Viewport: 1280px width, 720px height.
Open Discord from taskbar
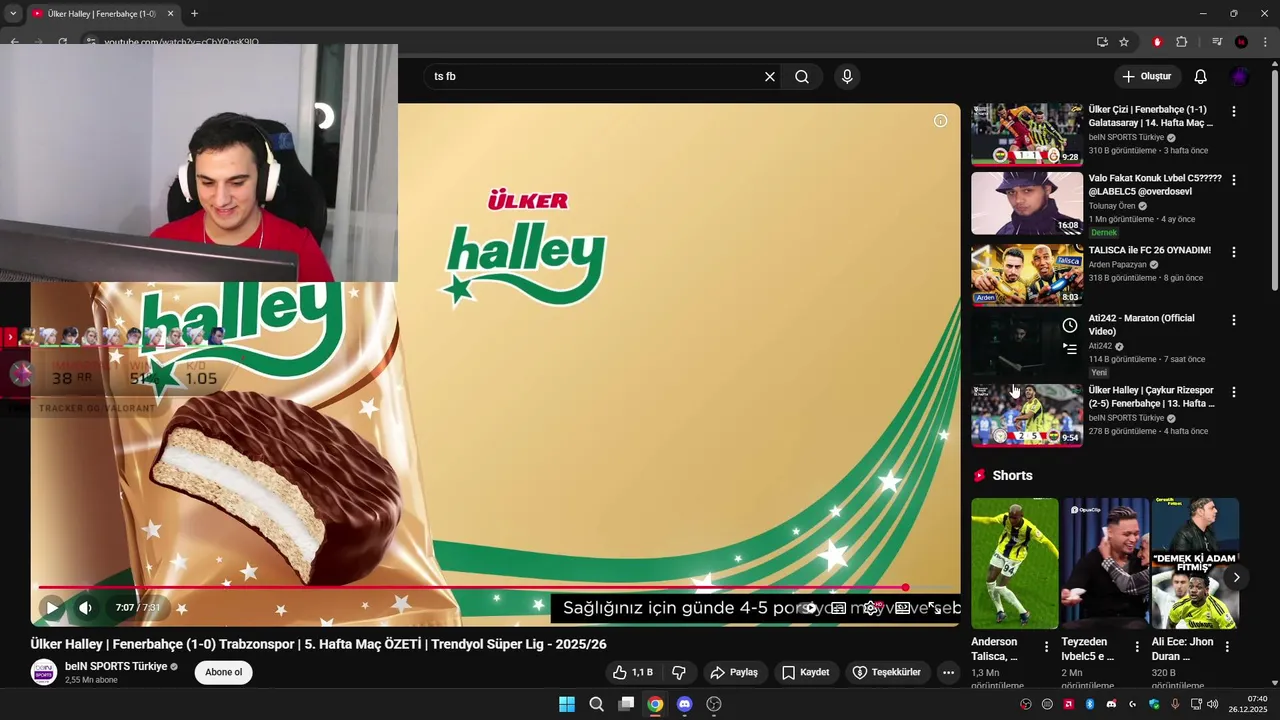684,704
